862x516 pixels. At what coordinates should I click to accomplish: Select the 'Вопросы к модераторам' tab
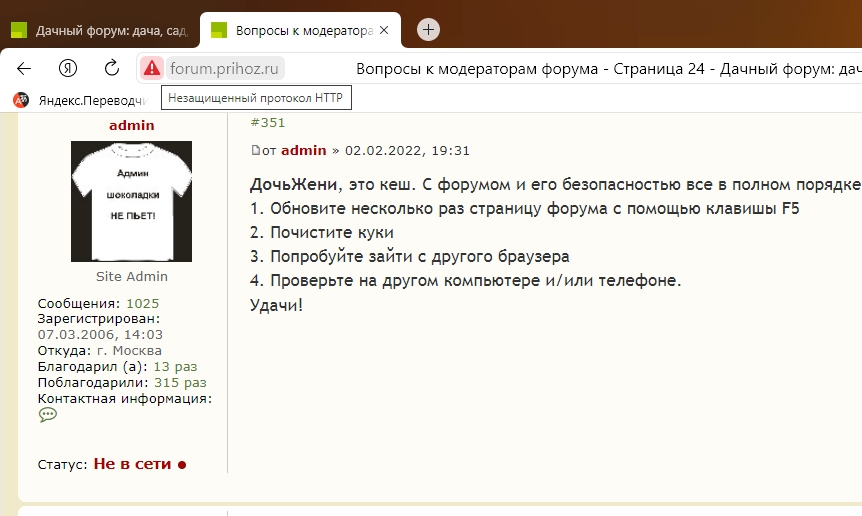pyautogui.click(x=290, y=30)
